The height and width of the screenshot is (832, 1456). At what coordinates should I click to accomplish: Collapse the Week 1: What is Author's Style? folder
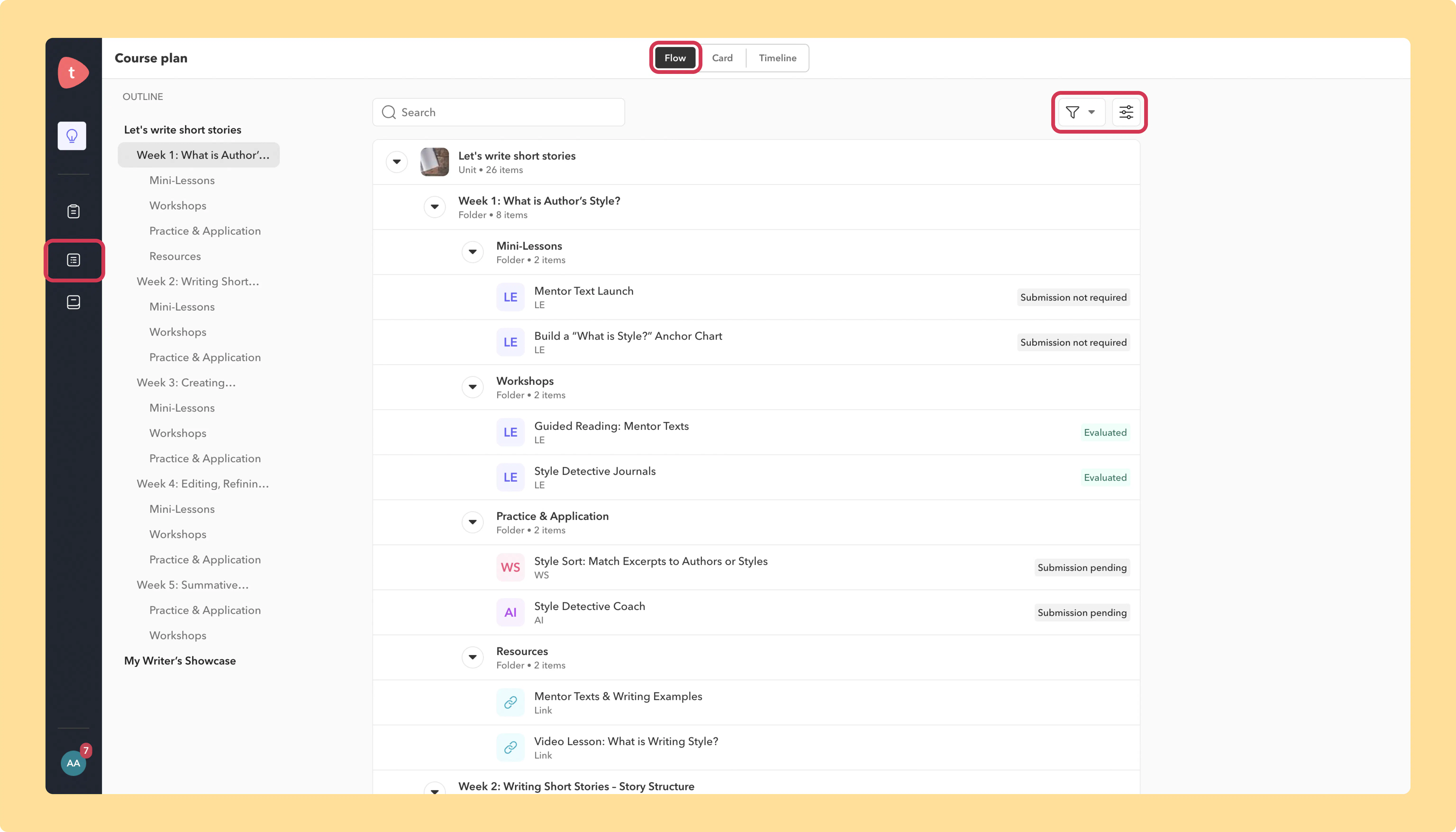tap(435, 207)
